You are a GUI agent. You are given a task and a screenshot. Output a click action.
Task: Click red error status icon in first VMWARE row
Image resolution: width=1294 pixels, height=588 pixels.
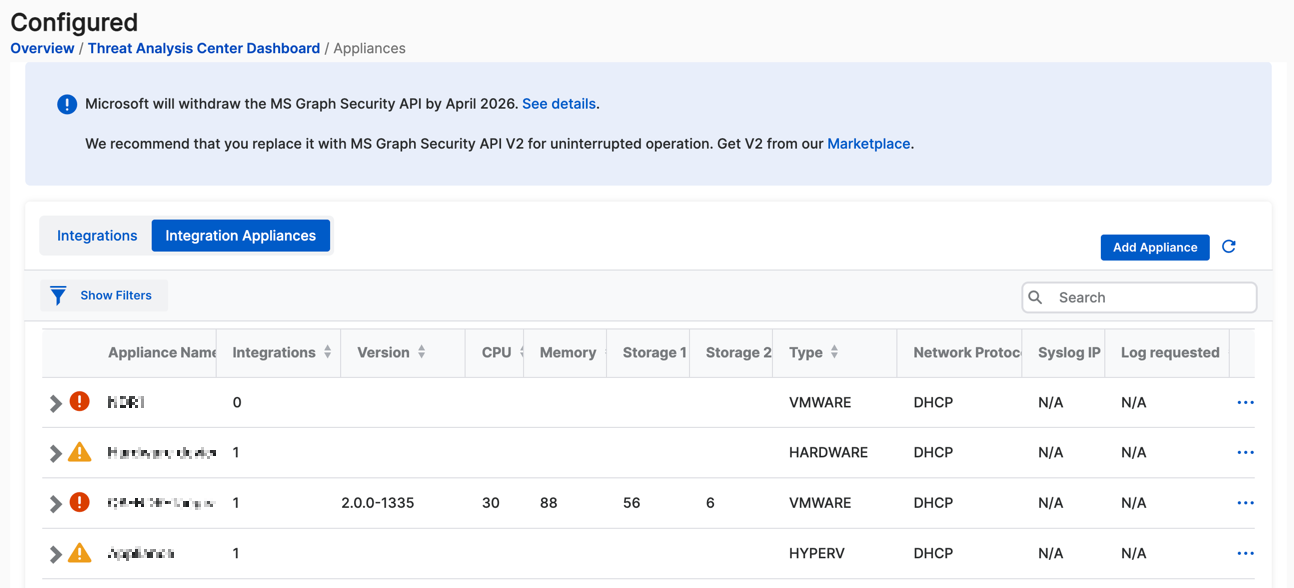point(80,401)
